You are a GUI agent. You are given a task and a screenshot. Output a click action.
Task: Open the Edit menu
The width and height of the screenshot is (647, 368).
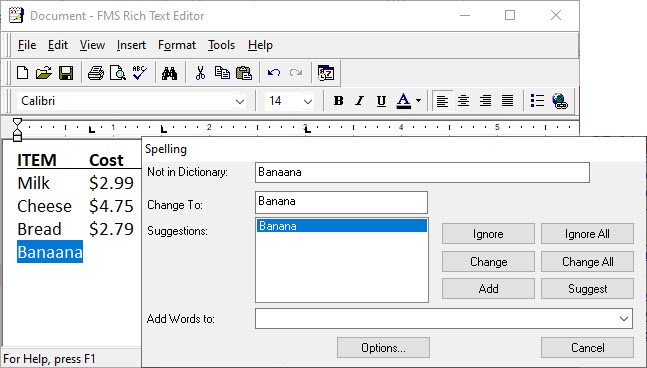(58, 45)
